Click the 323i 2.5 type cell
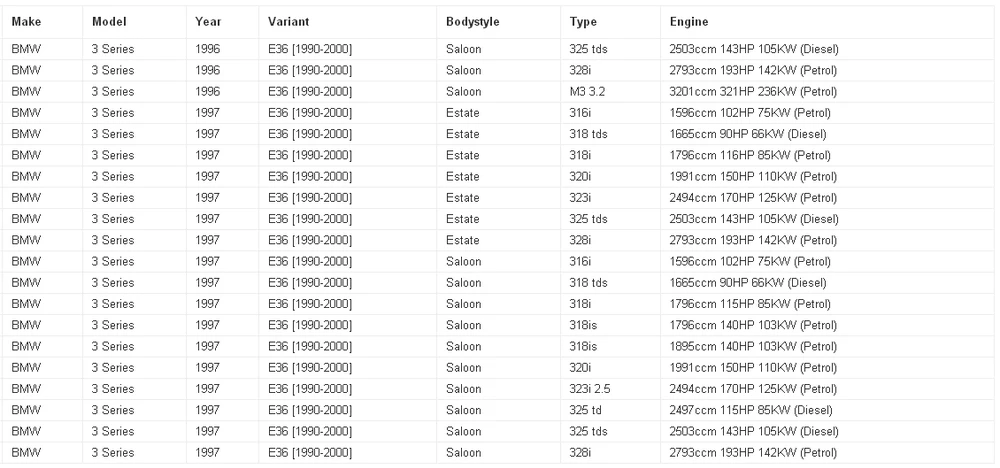The image size is (1000, 468). point(590,389)
